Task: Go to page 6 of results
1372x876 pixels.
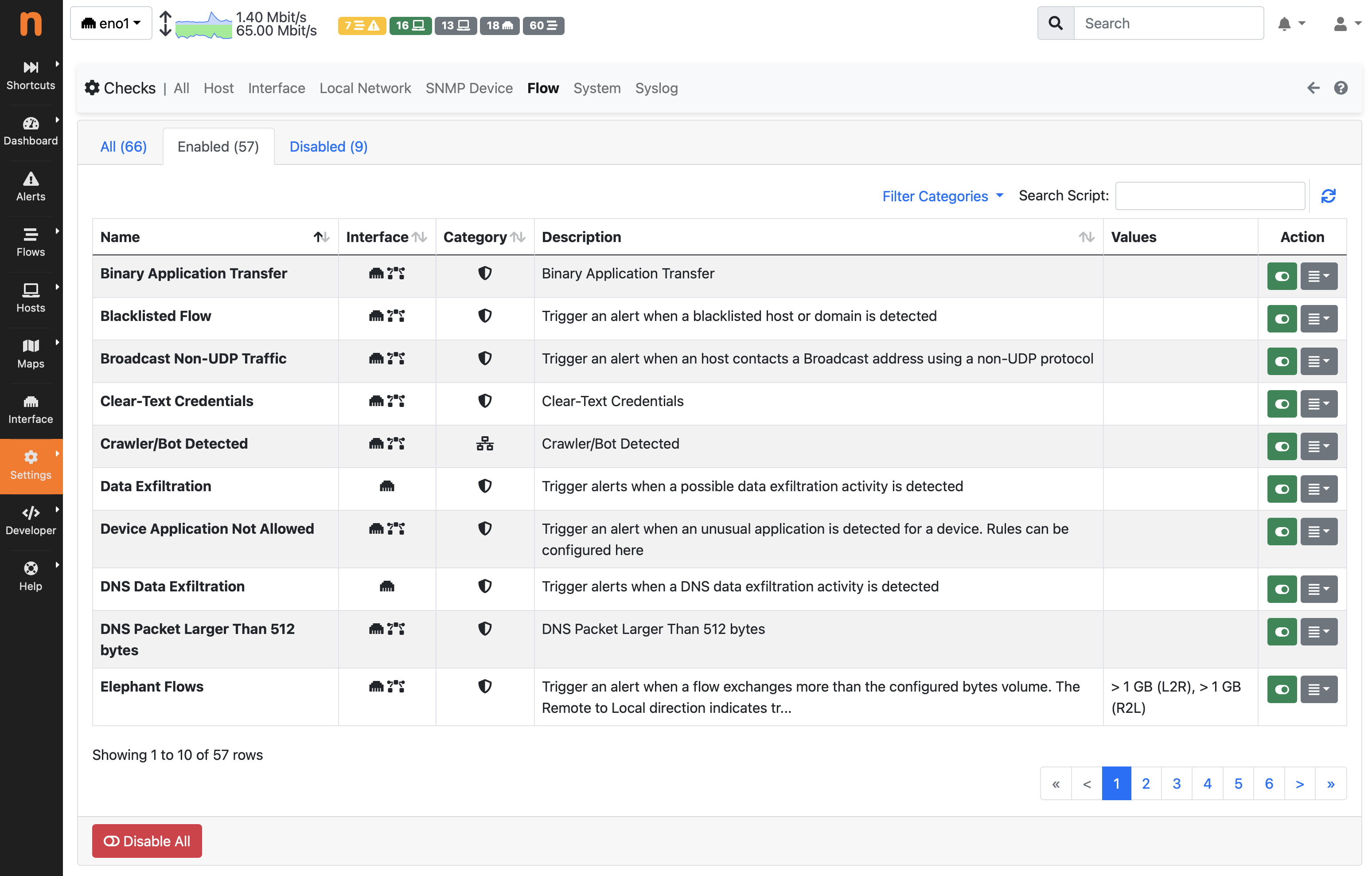Action: tap(1269, 784)
